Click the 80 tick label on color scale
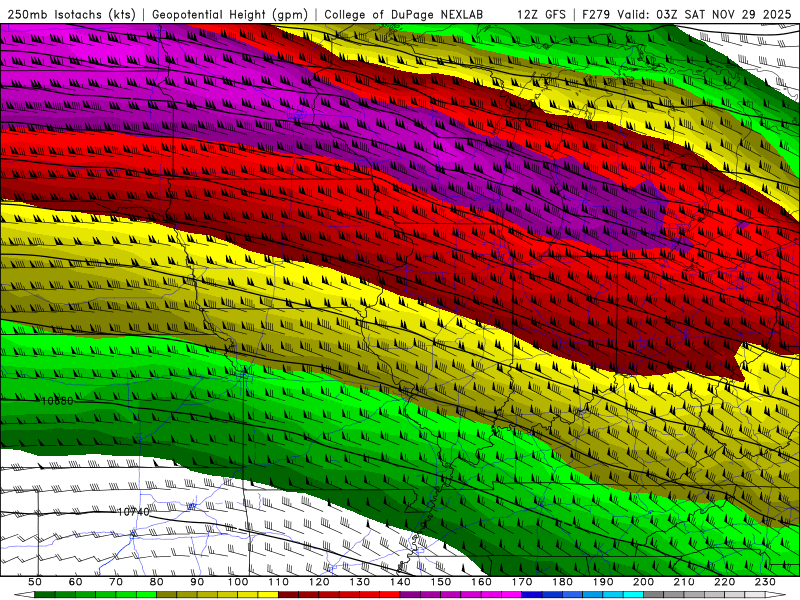This screenshot has height=600, width=800. [x=156, y=582]
